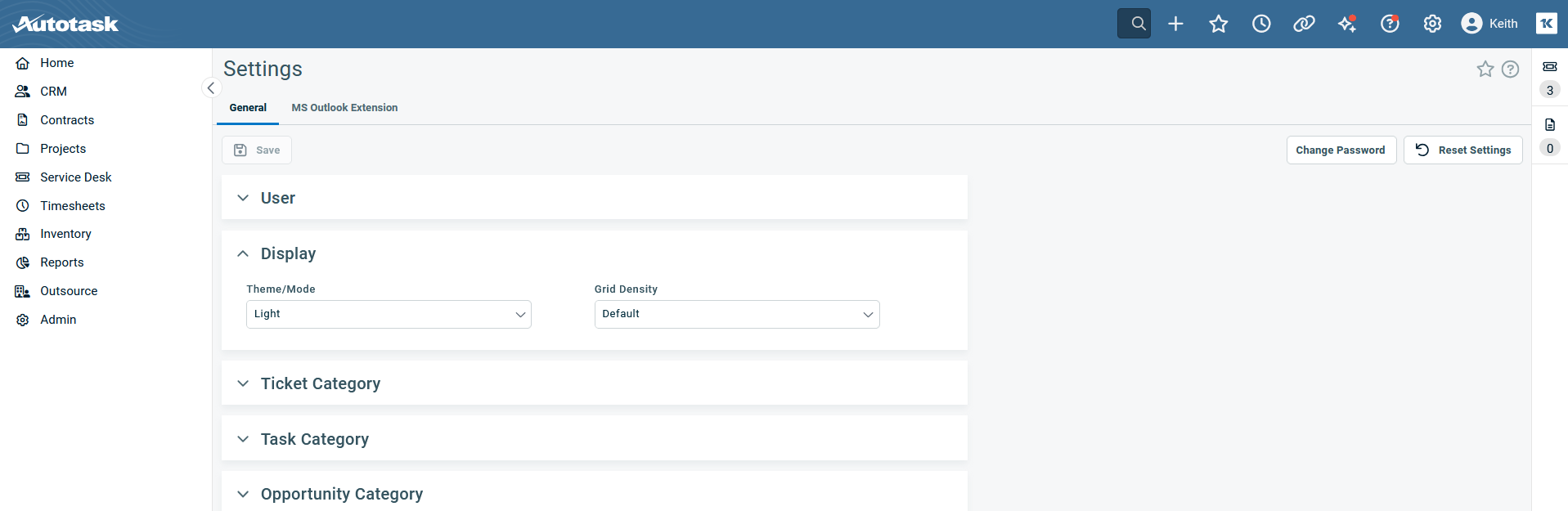Image resolution: width=1568 pixels, height=511 pixels.
Task: Click the plus create-new icon
Action: (x=1175, y=24)
